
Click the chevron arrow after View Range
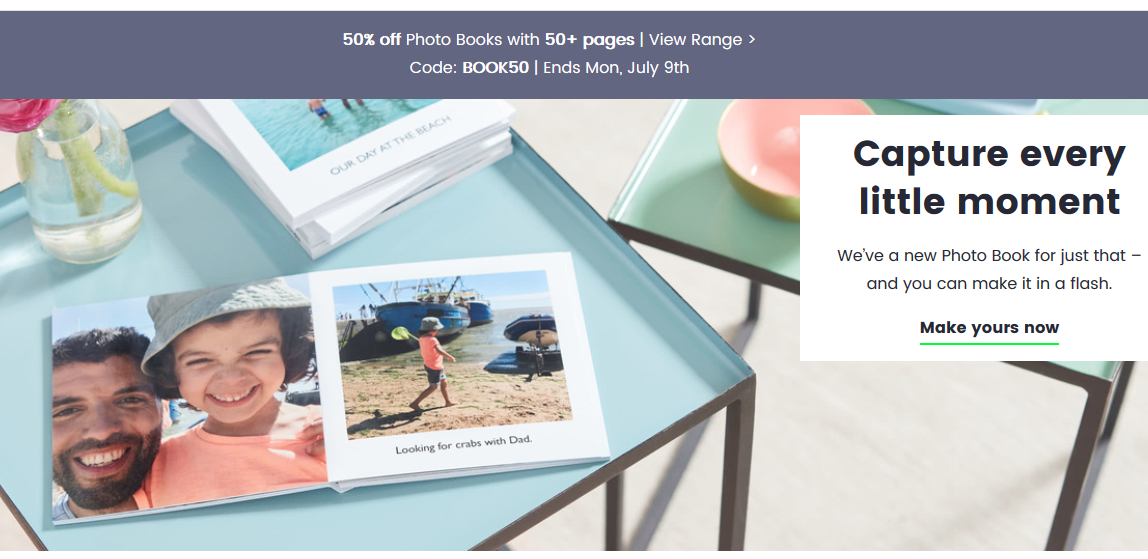[x=751, y=40]
